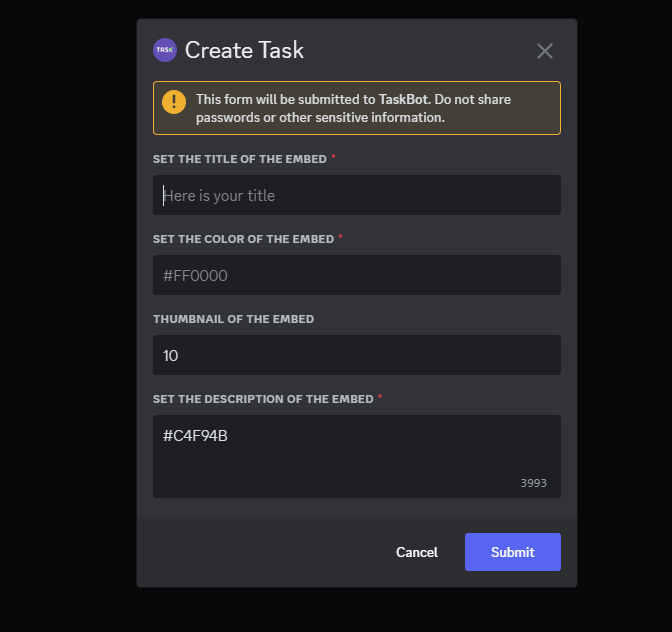Viewport: 672px width, 632px height.
Task: Click the TaskBot avatar icon in header
Action: point(165,50)
